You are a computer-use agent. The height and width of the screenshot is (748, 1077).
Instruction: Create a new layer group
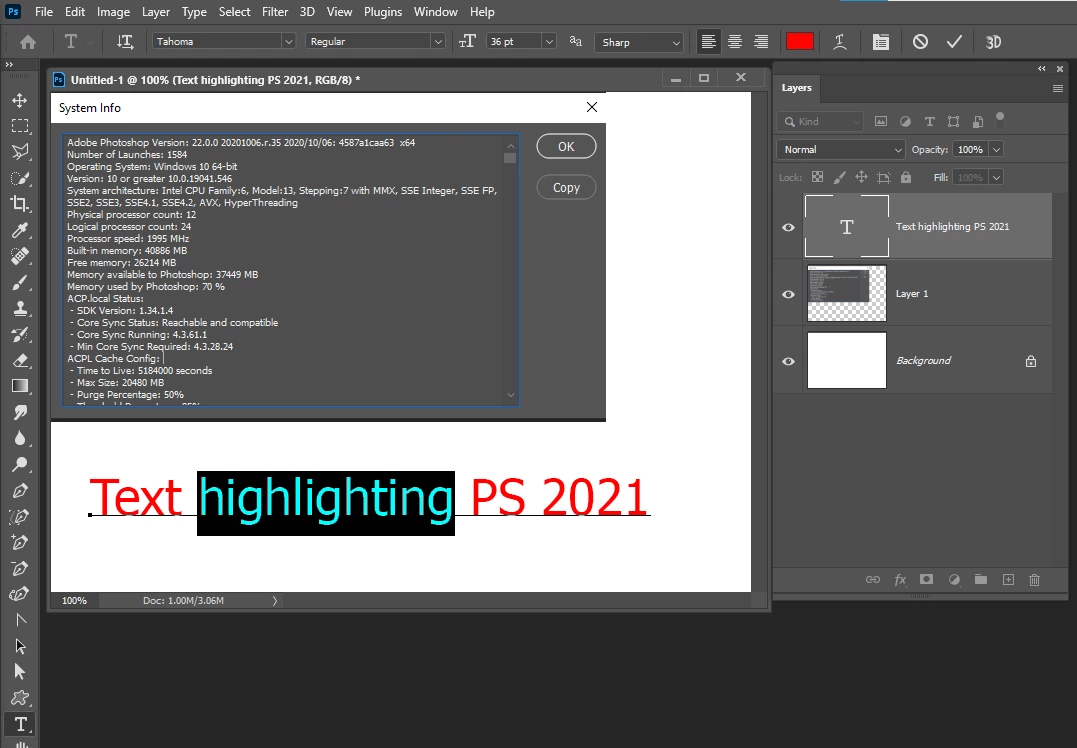pyautogui.click(x=981, y=580)
